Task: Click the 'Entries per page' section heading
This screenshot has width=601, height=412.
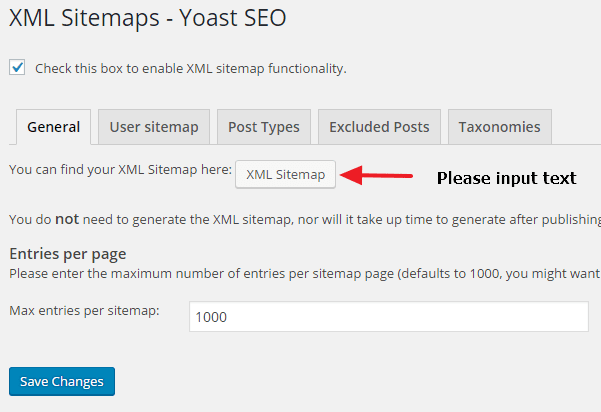Action: [68, 253]
